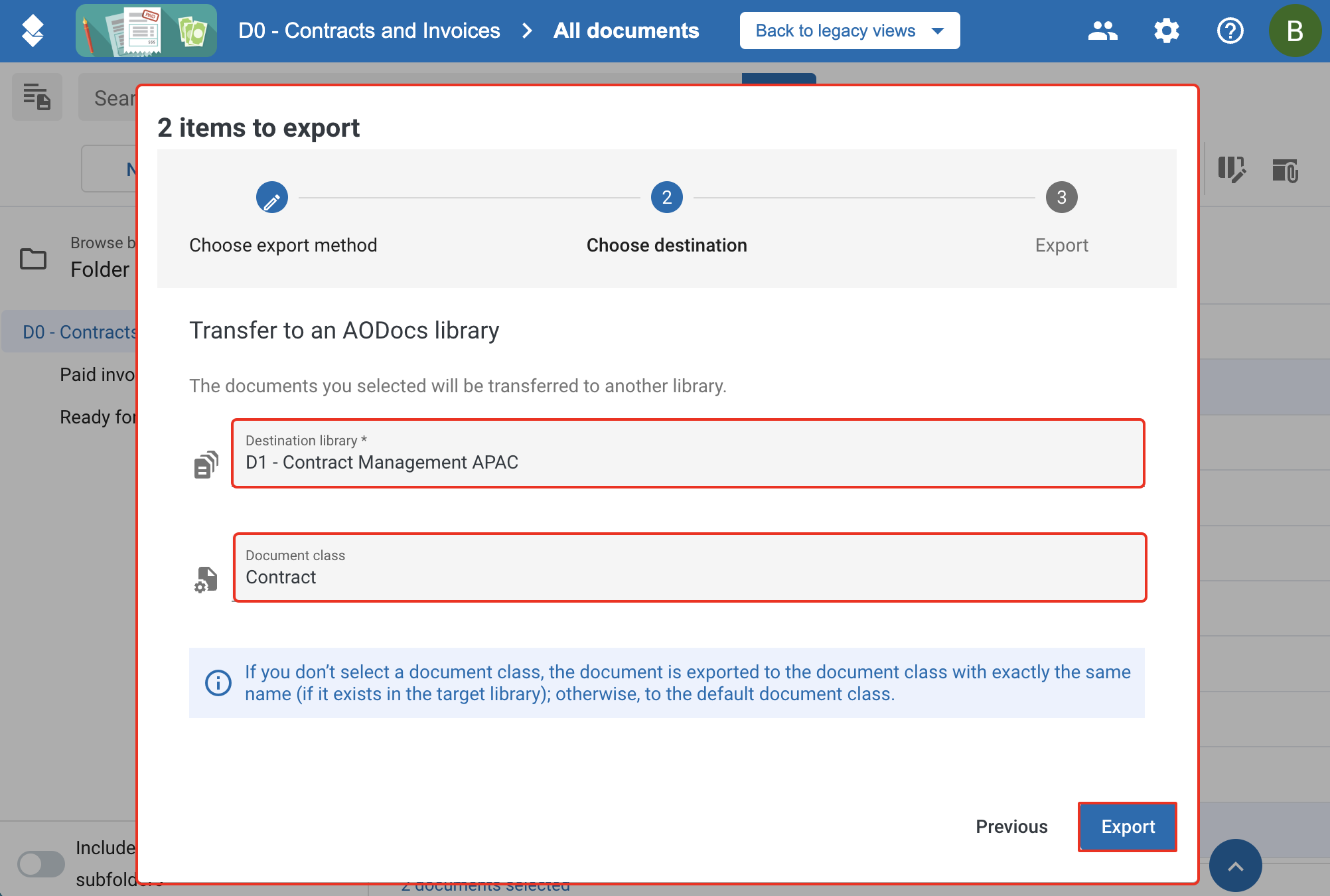Click the AODocs logo icon
This screenshot has width=1330, height=896.
coord(33,31)
